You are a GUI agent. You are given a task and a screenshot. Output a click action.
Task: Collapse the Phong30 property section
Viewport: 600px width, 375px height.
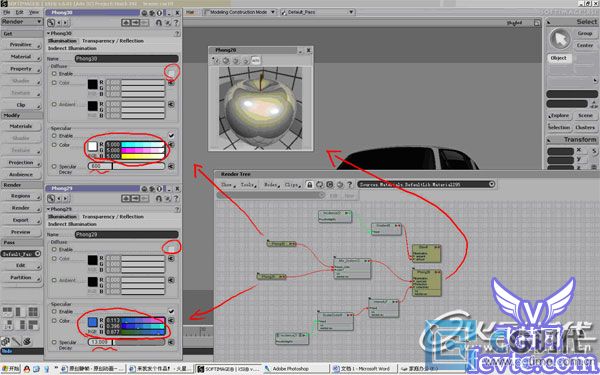tap(49, 33)
